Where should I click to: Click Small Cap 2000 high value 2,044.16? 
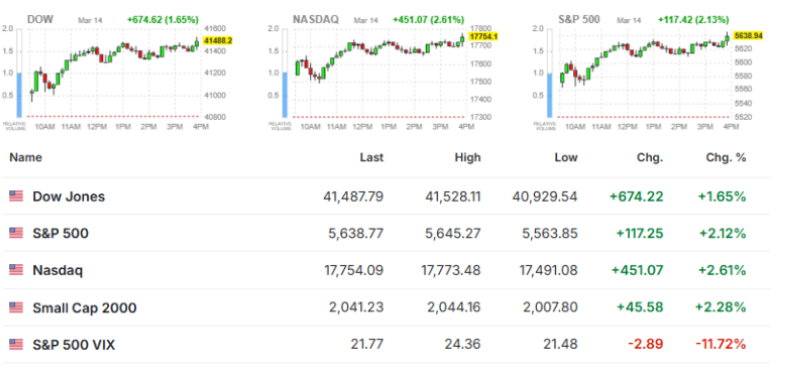[455, 308]
